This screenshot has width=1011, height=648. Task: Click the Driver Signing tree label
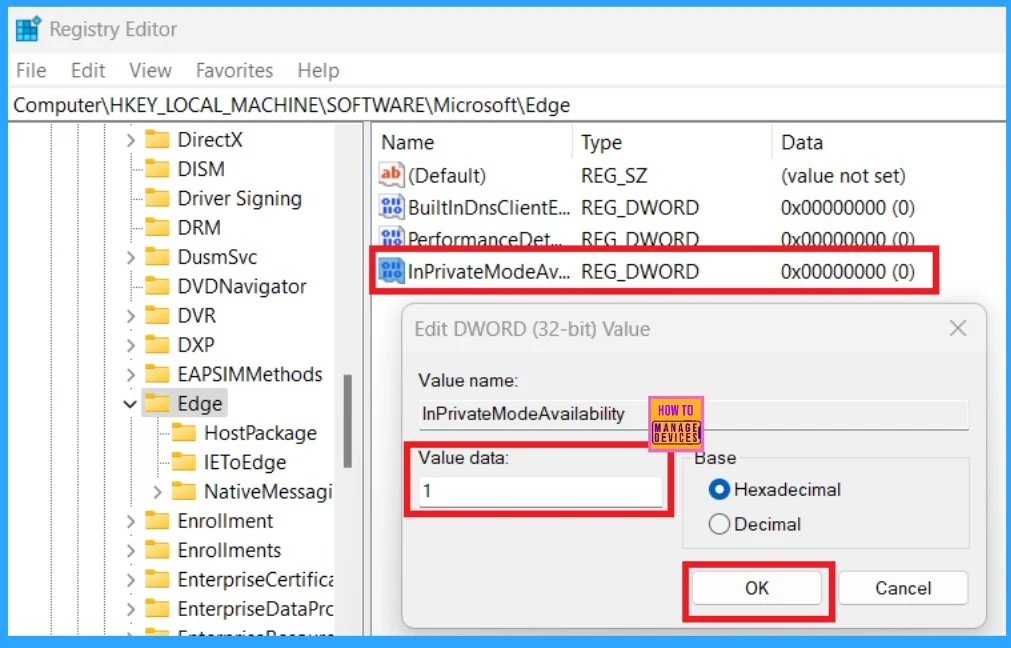(x=240, y=199)
